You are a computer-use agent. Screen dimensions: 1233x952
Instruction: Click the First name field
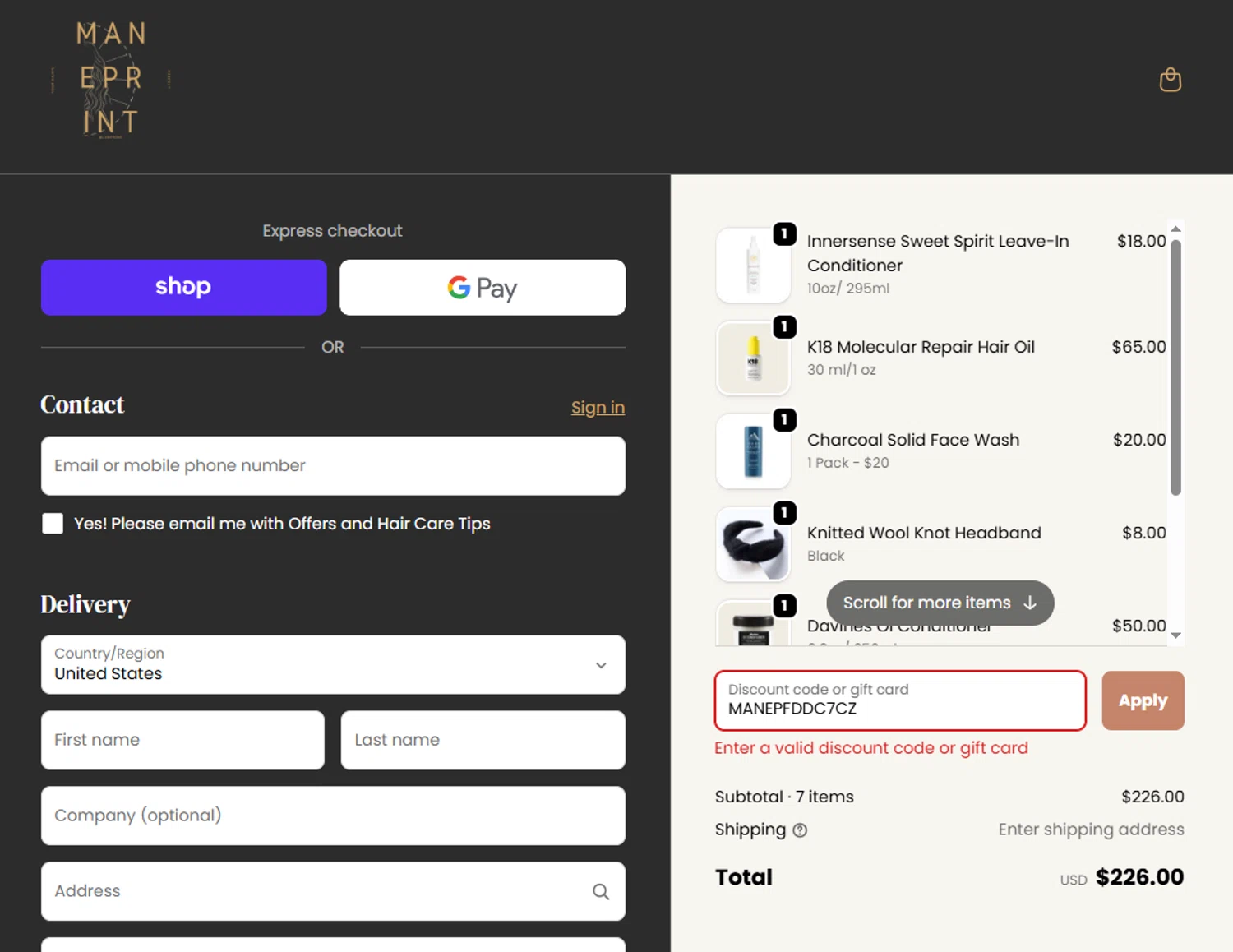point(182,740)
